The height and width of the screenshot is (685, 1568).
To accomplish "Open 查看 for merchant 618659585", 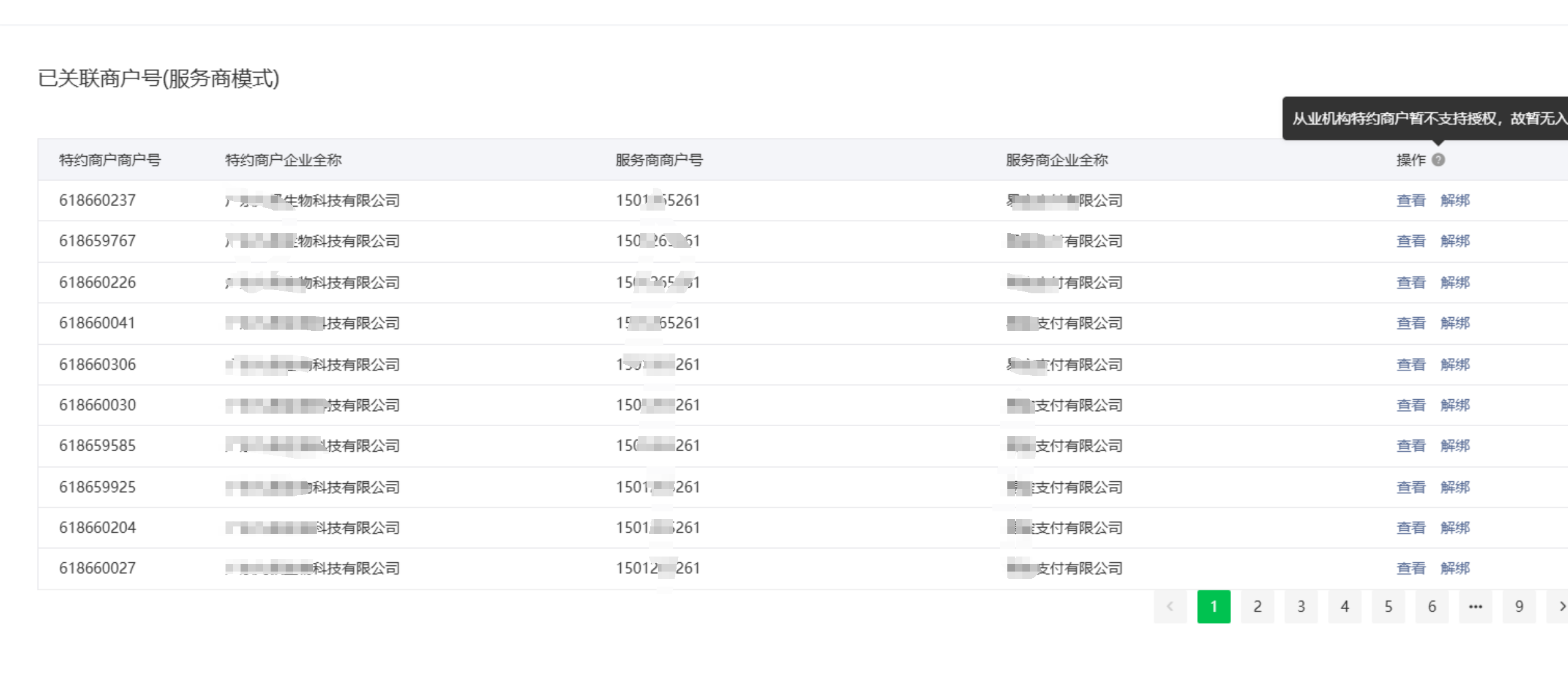I will tap(1410, 446).
